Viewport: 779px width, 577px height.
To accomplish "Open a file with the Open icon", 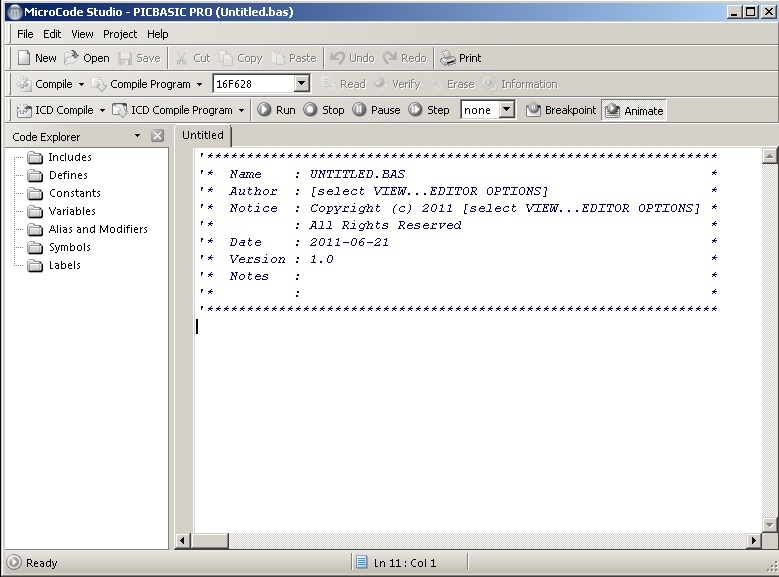I will [x=72, y=58].
